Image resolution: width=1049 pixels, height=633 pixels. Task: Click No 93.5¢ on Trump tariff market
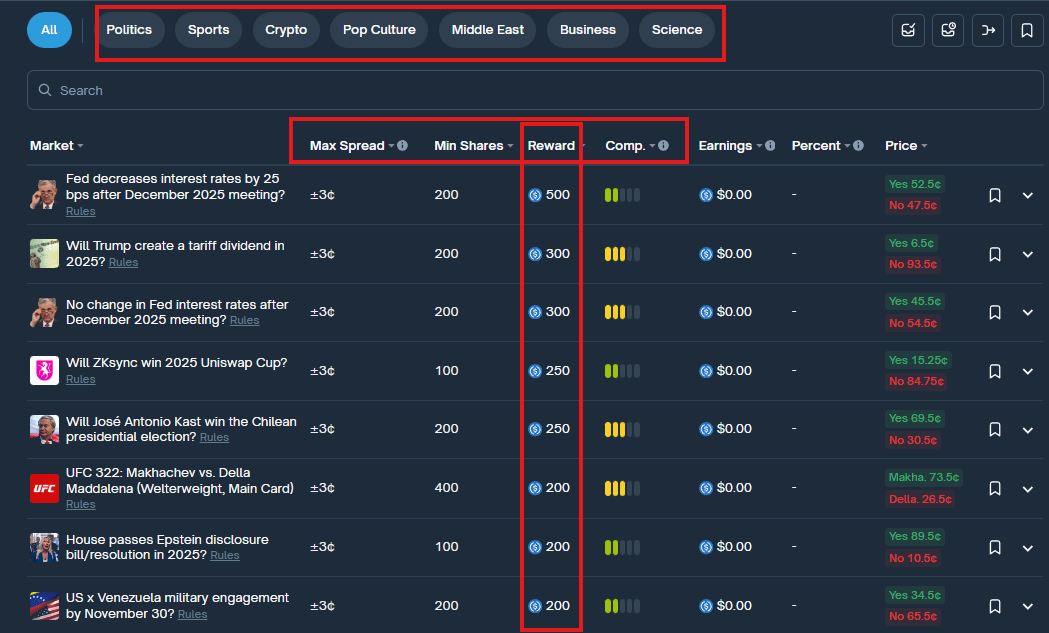click(x=913, y=264)
